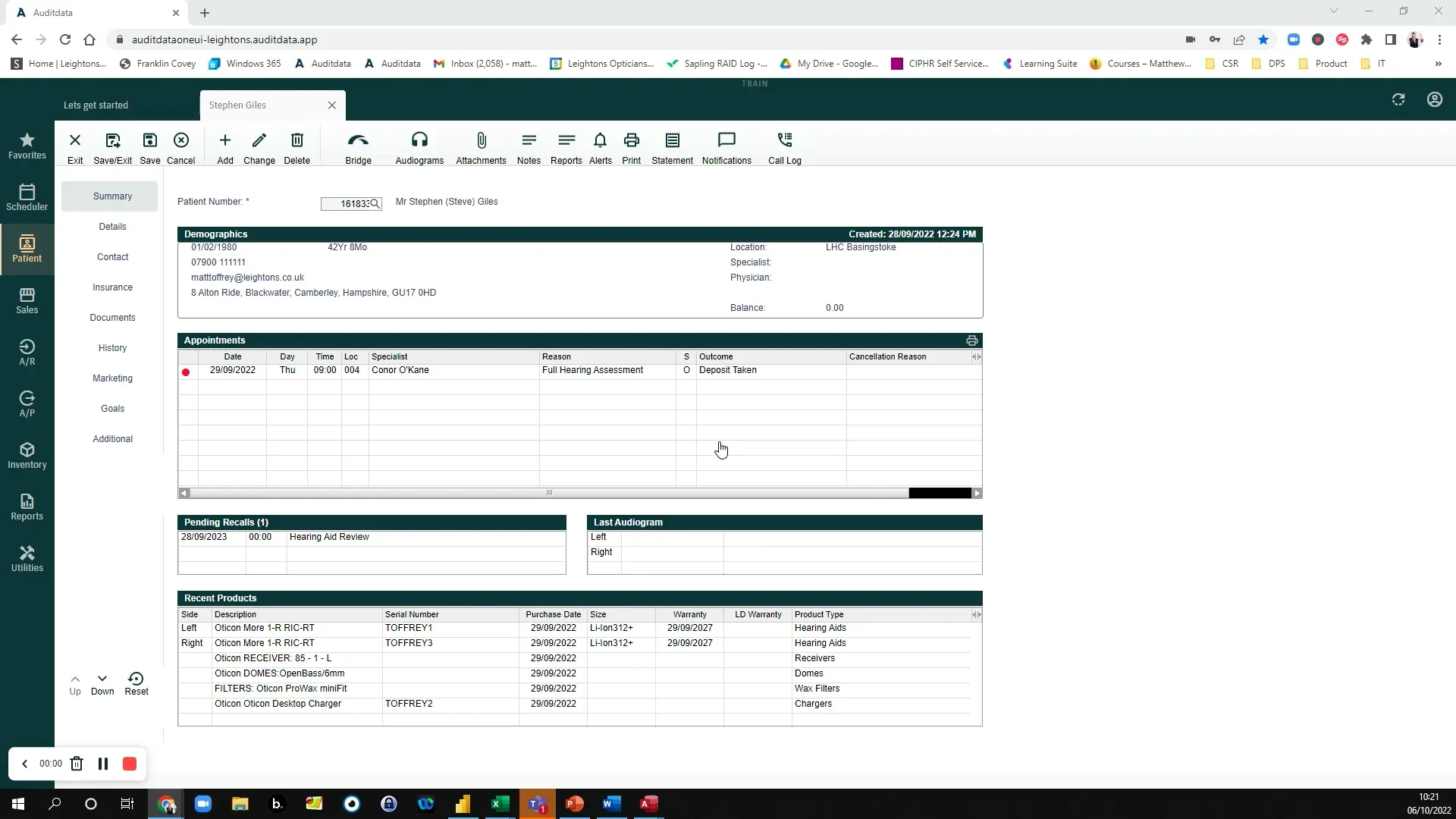
Task: Open the Bridge tool
Action: pos(358,147)
